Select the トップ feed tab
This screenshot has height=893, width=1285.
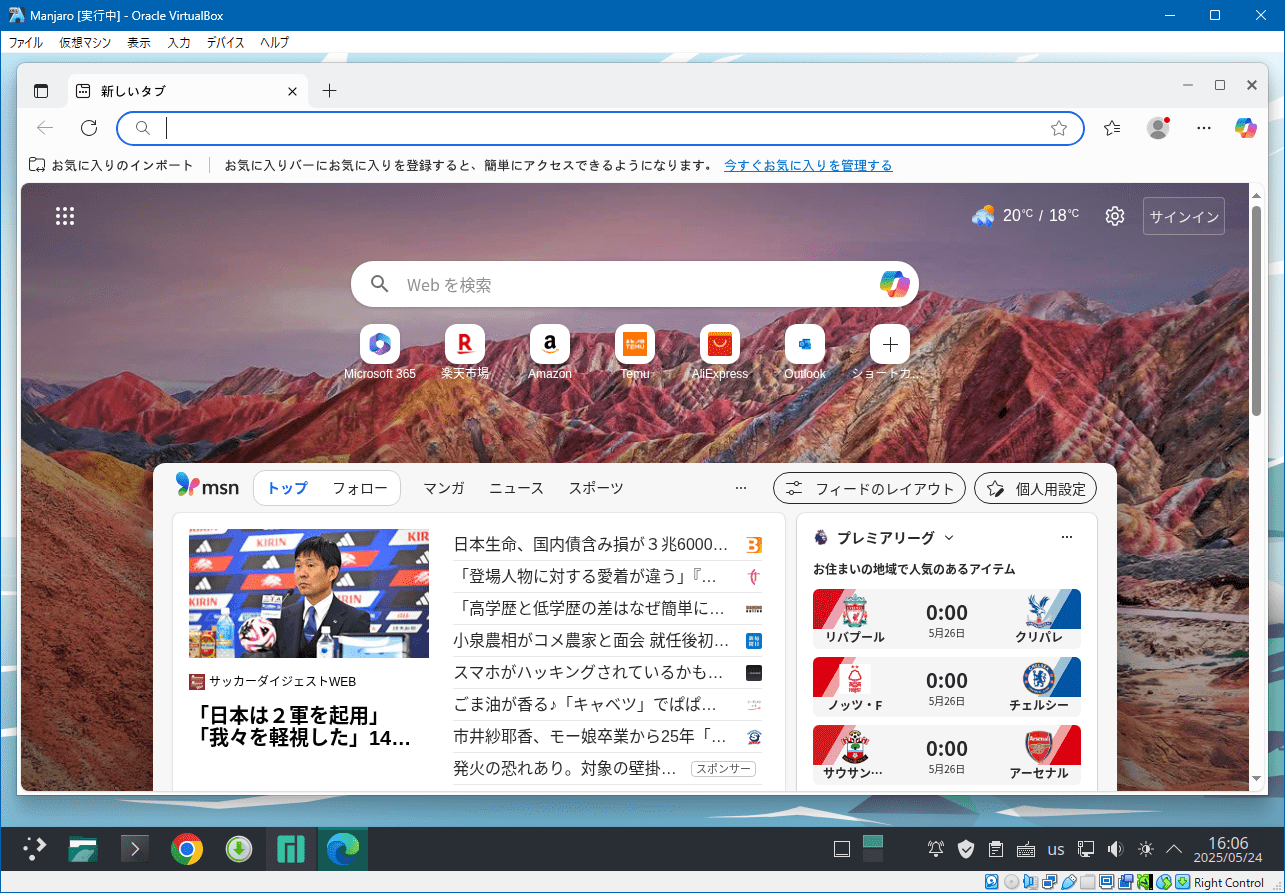coord(287,488)
